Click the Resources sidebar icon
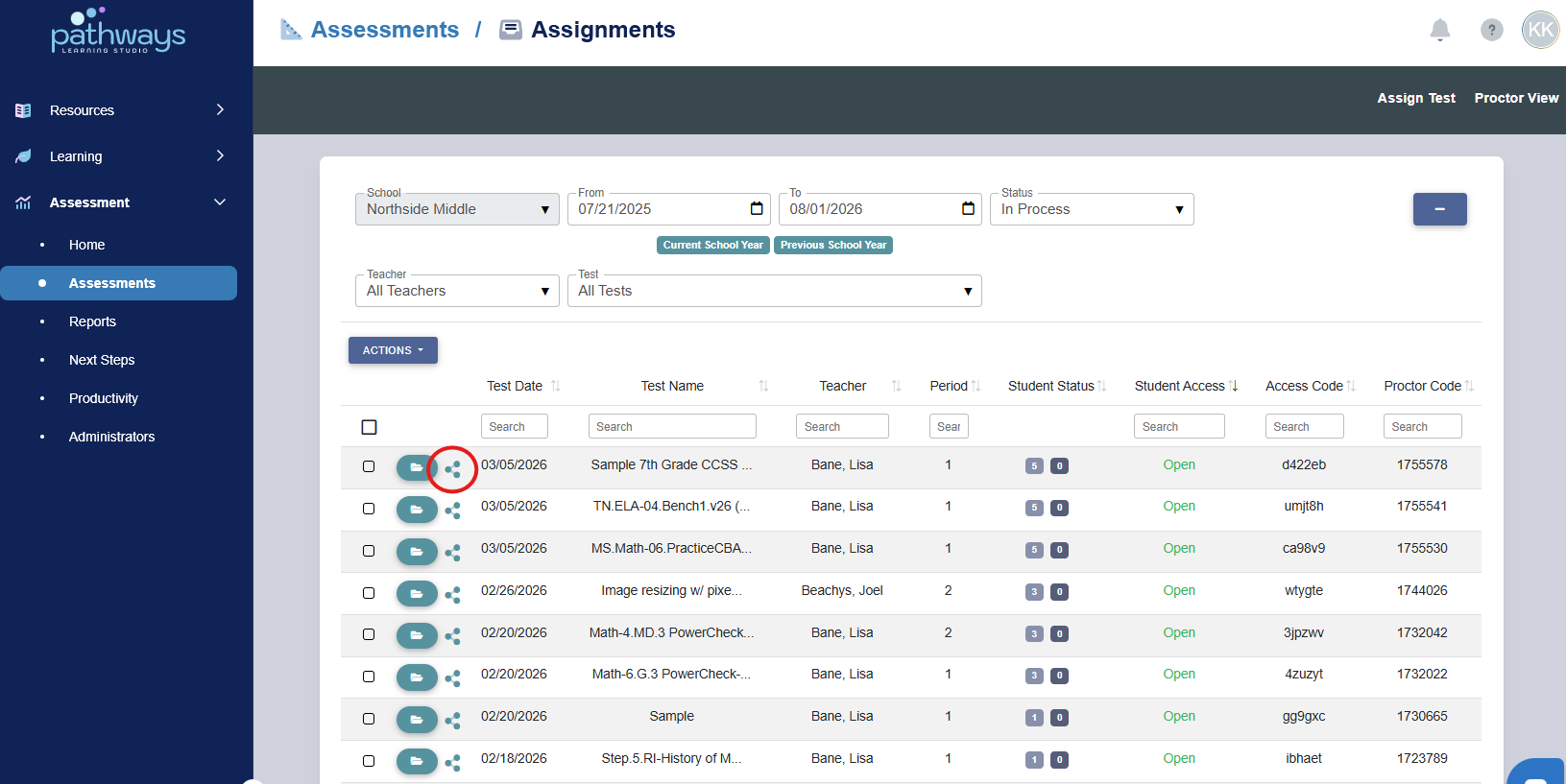 click(23, 110)
